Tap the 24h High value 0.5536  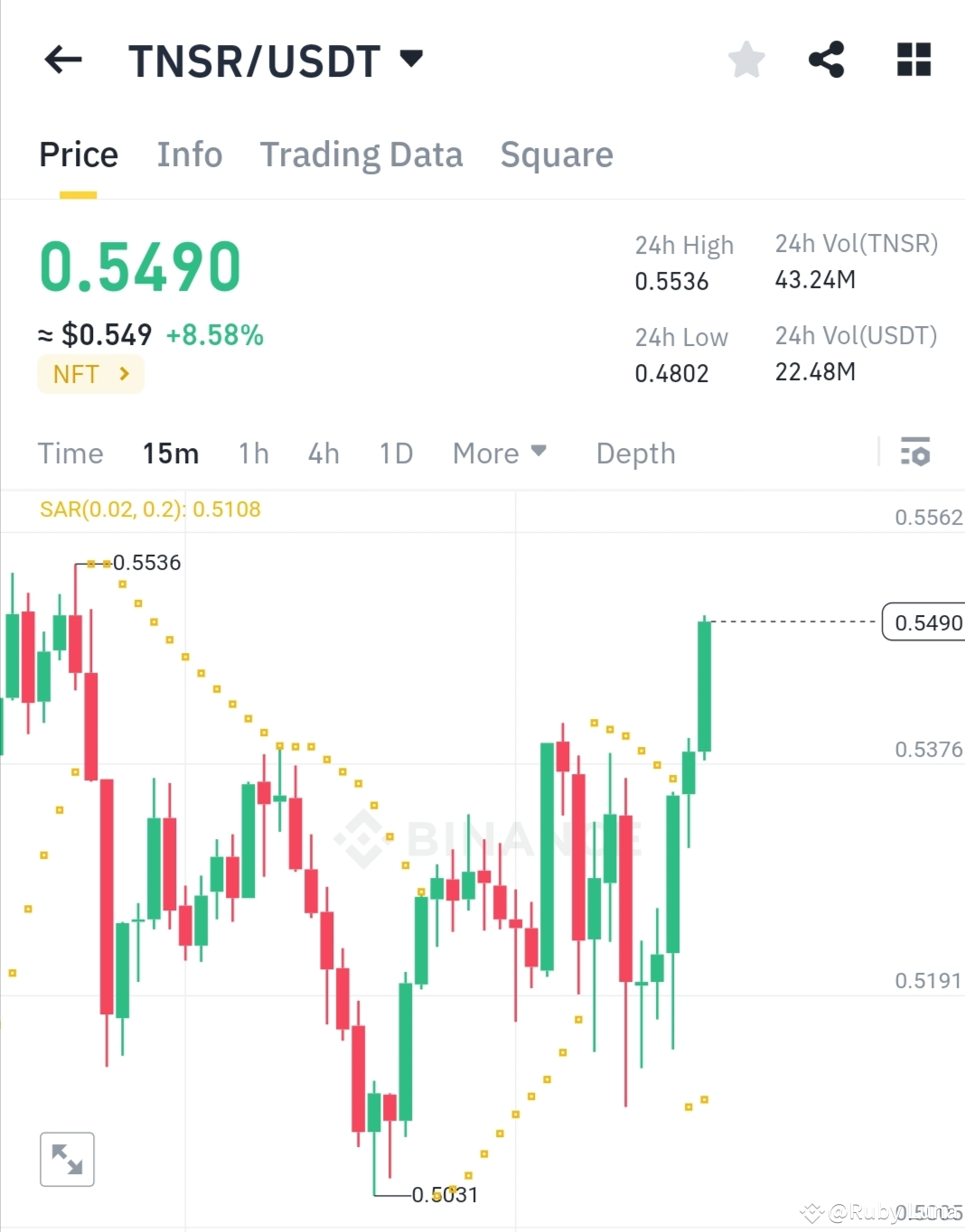pyautogui.click(x=671, y=281)
